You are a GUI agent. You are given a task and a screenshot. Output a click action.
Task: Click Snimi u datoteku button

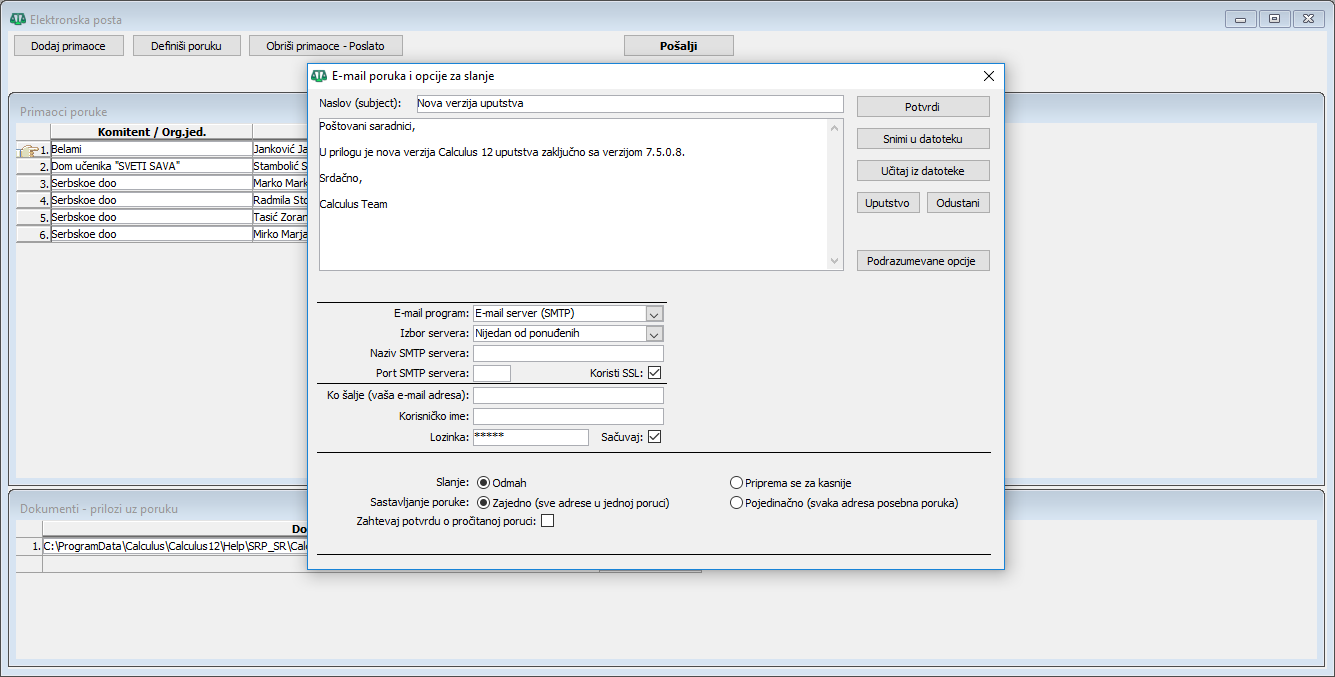(x=922, y=139)
